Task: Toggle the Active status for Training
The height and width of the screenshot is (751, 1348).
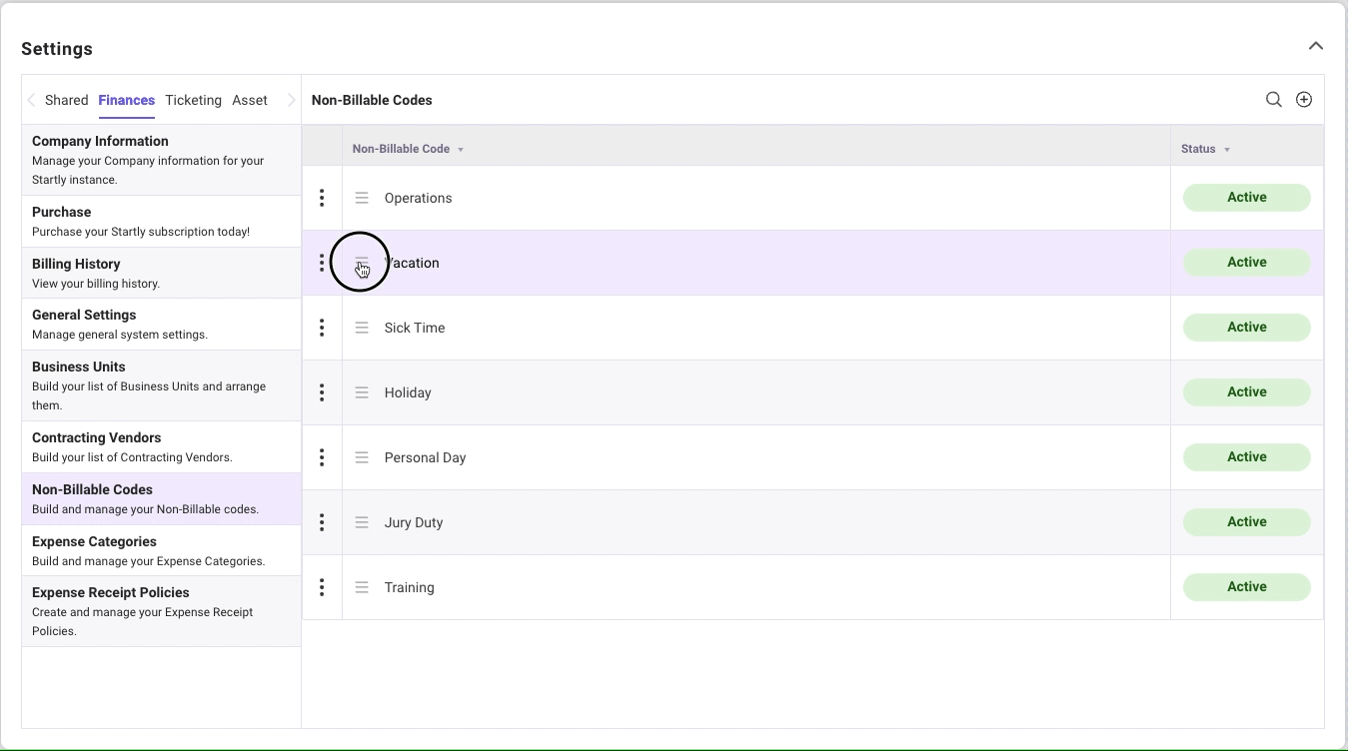Action: pyautogui.click(x=1246, y=588)
